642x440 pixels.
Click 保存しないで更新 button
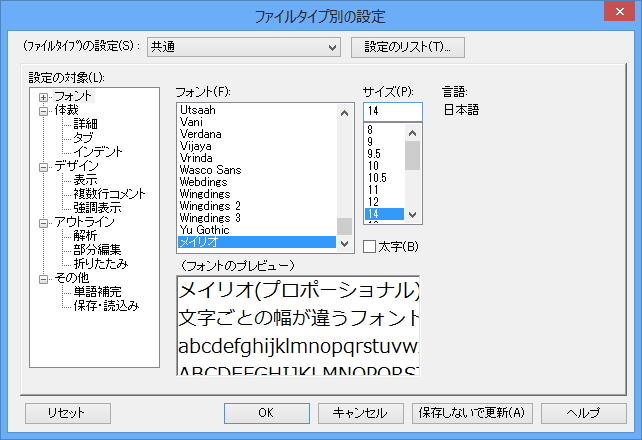[x=472, y=413]
